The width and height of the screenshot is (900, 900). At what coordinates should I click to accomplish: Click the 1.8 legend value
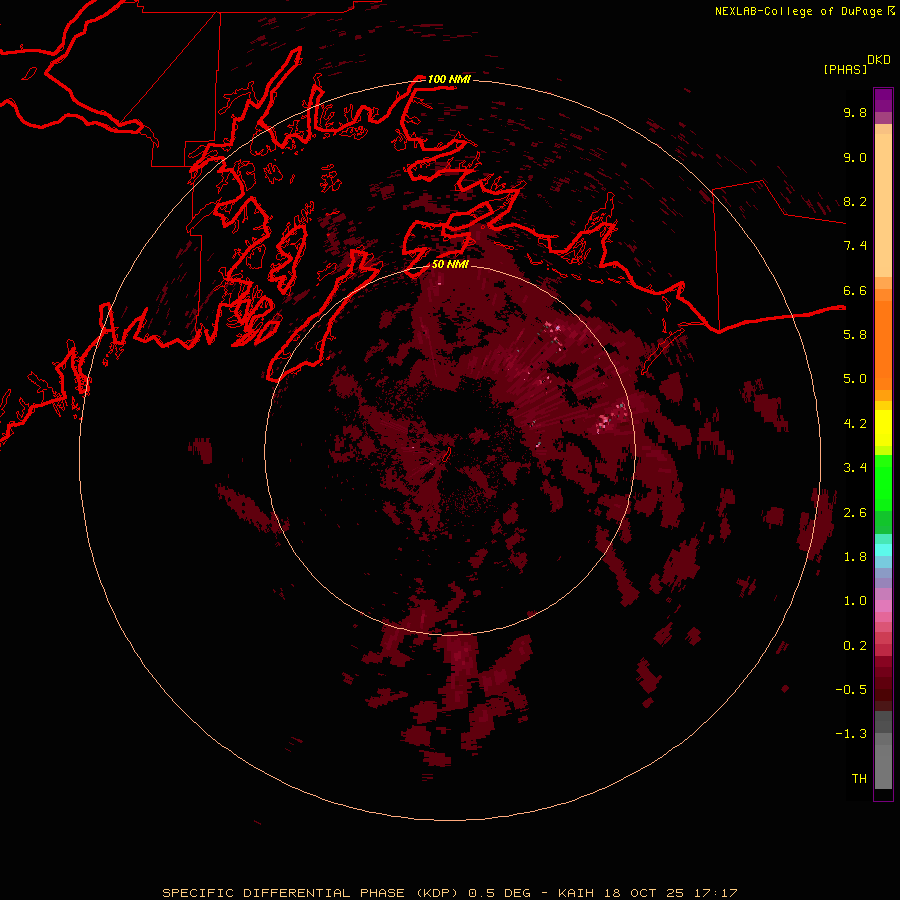point(855,557)
